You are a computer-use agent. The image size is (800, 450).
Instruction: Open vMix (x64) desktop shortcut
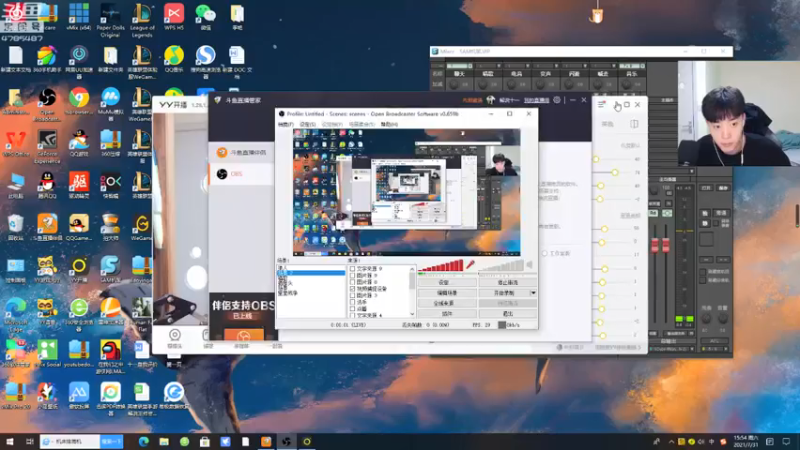click(79, 18)
